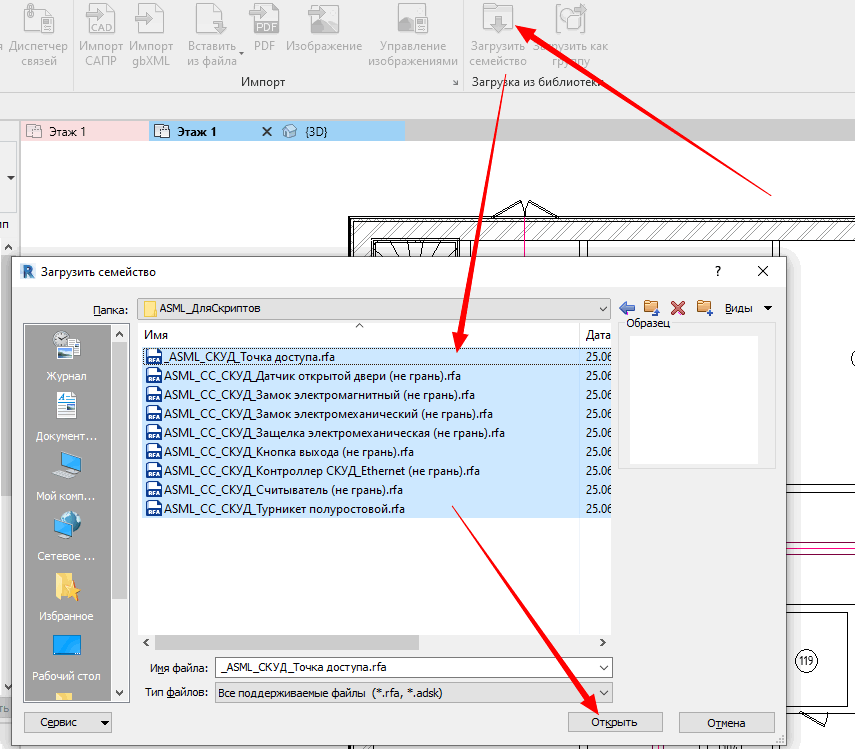Go up one folder level icon
The width and height of the screenshot is (855, 749).
tap(652, 308)
